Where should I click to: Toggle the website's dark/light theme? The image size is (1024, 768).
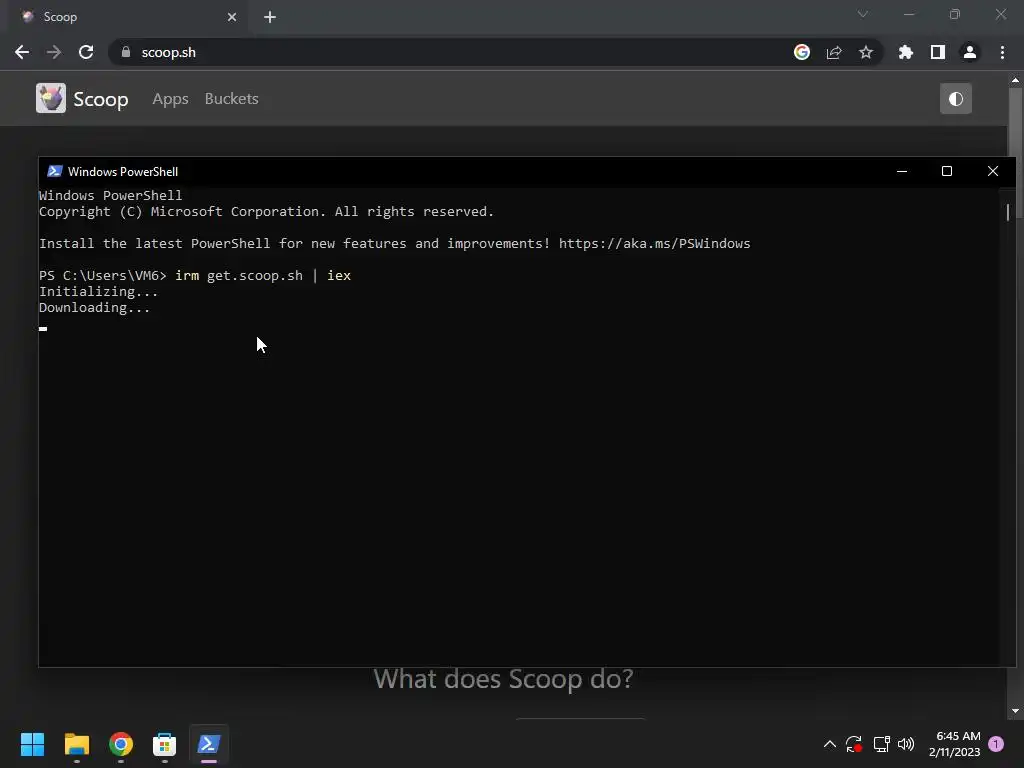pos(955,99)
